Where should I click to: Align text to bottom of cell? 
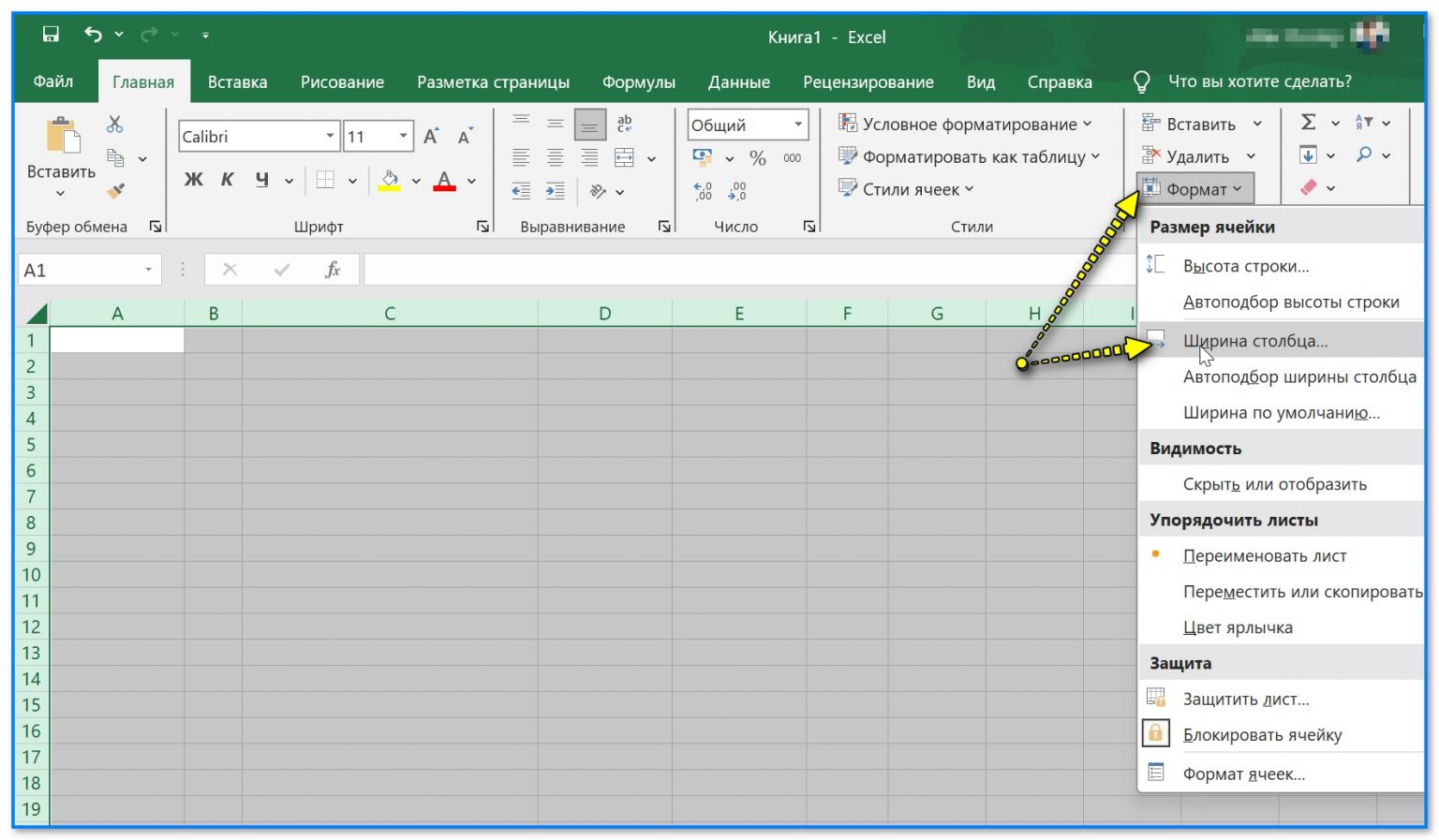point(589,124)
